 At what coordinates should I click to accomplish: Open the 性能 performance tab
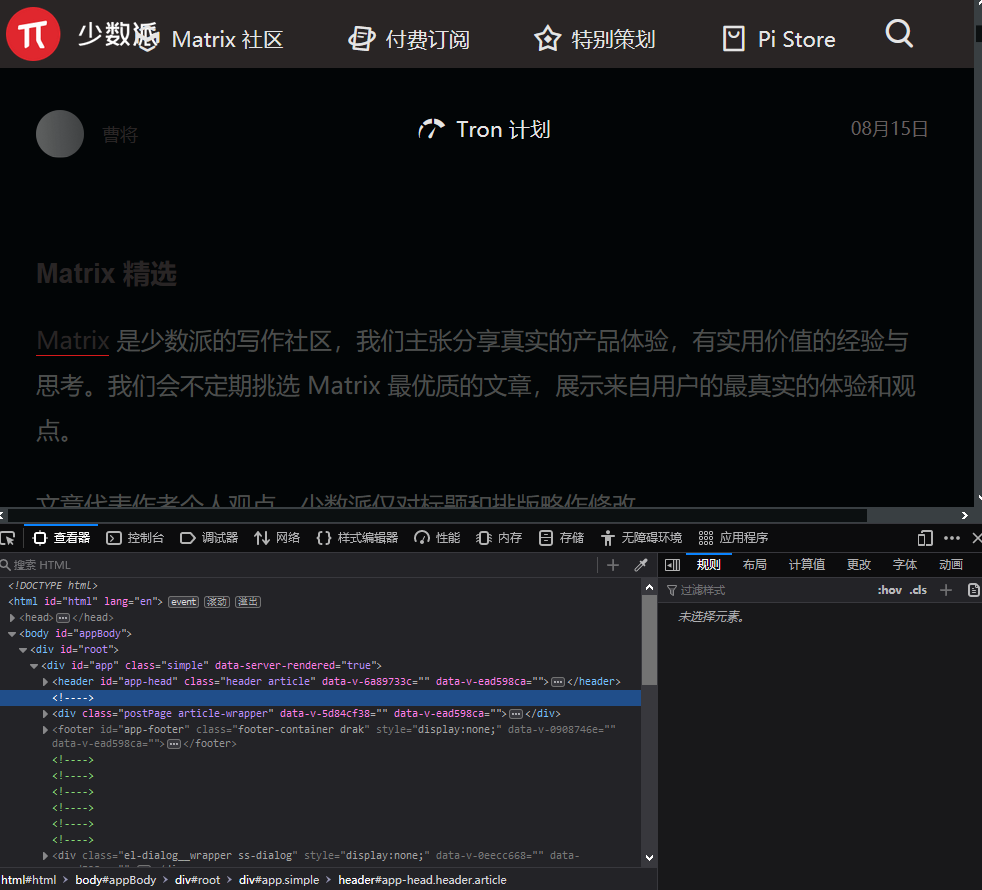(x=437, y=538)
